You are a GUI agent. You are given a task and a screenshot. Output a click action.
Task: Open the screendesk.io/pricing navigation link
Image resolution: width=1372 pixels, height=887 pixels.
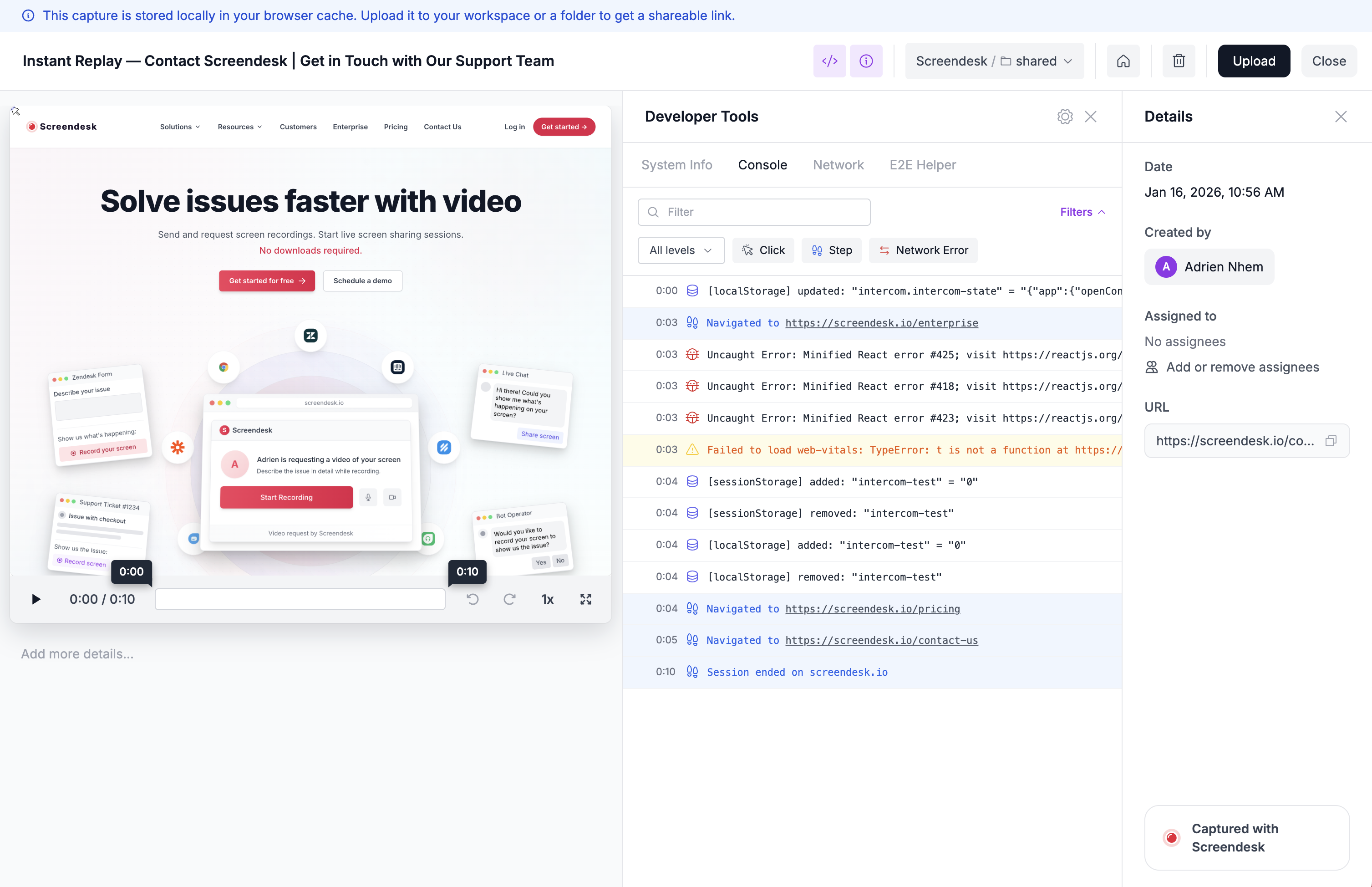[x=872, y=609]
